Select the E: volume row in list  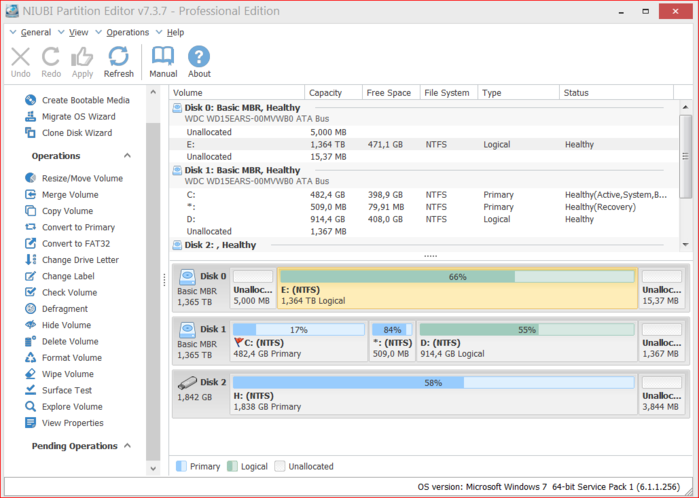pyautogui.click(x=424, y=144)
